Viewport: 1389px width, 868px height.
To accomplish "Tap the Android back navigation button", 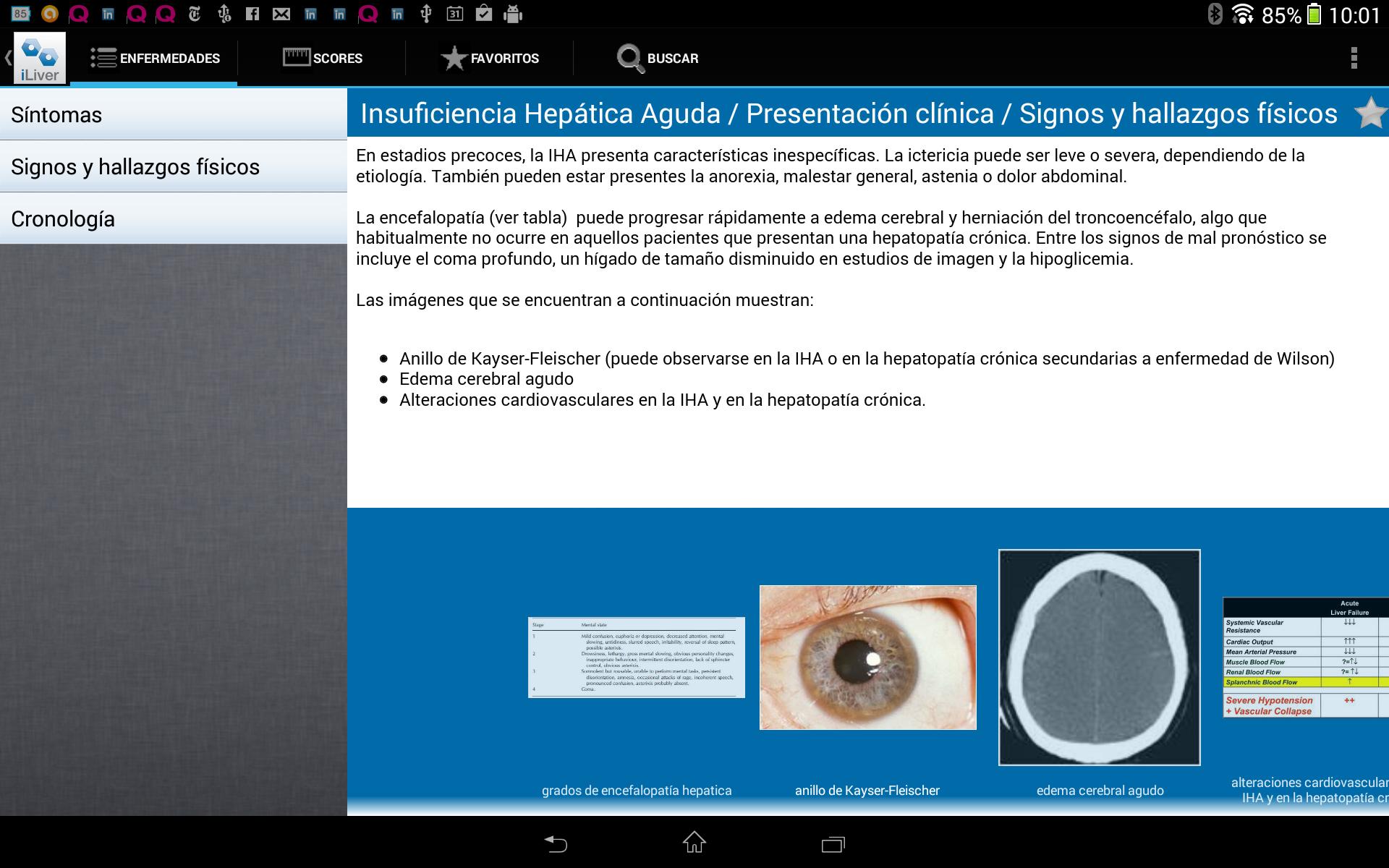I will click(x=556, y=843).
